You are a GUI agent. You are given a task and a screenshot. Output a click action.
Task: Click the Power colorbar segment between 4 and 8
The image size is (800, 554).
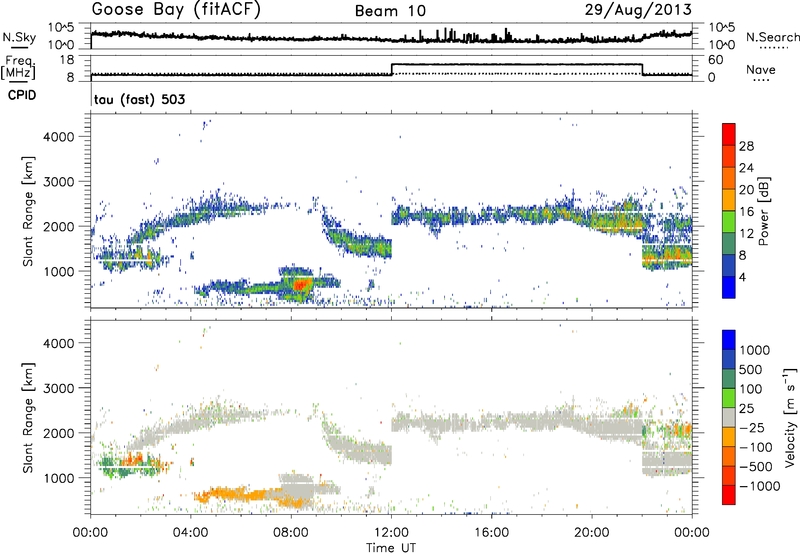[x=729, y=265]
